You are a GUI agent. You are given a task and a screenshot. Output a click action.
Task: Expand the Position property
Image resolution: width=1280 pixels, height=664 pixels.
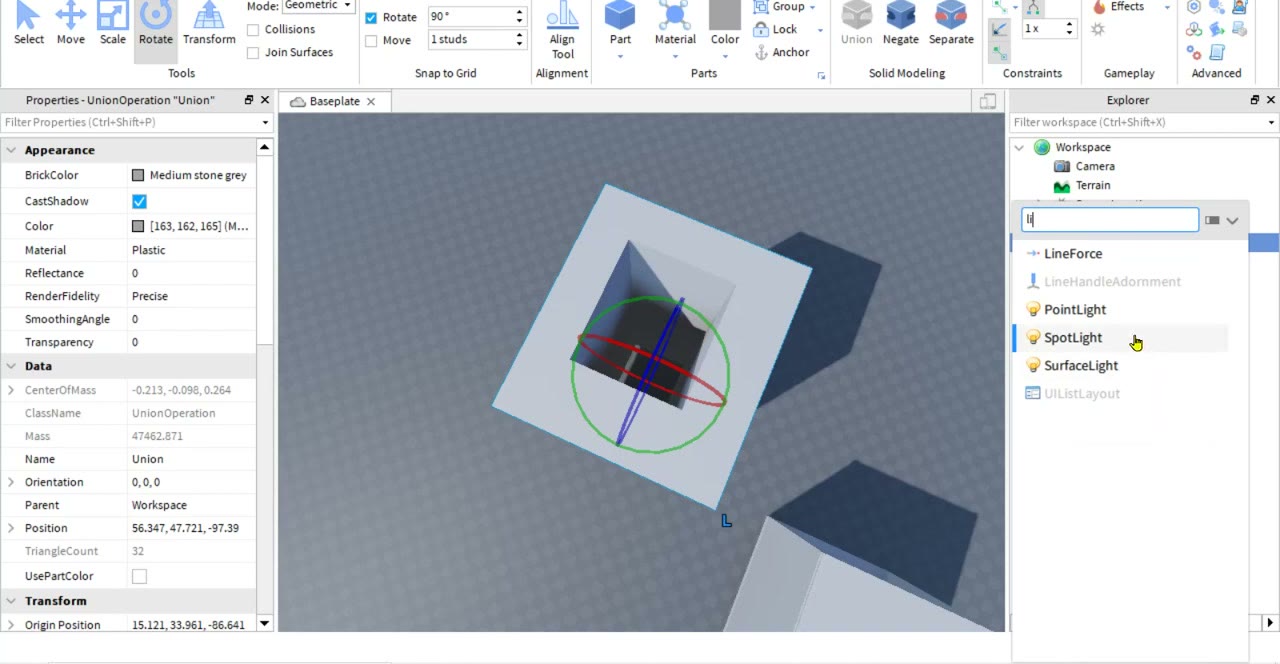click(11, 528)
